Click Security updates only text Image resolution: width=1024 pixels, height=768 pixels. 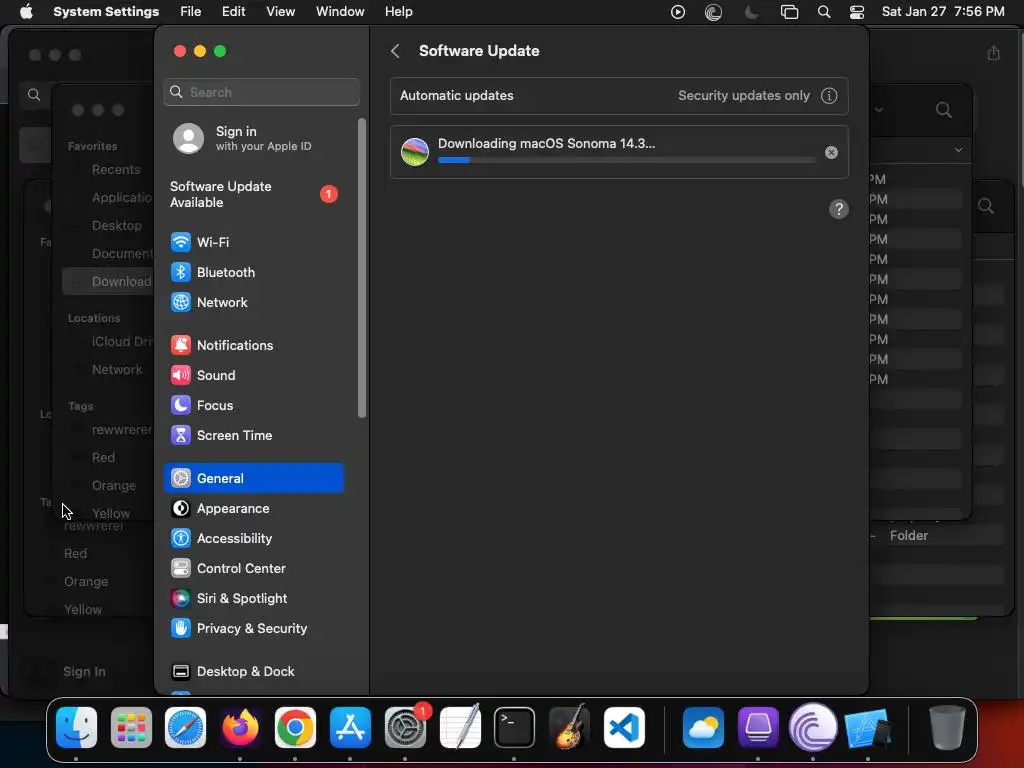click(x=743, y=96)
